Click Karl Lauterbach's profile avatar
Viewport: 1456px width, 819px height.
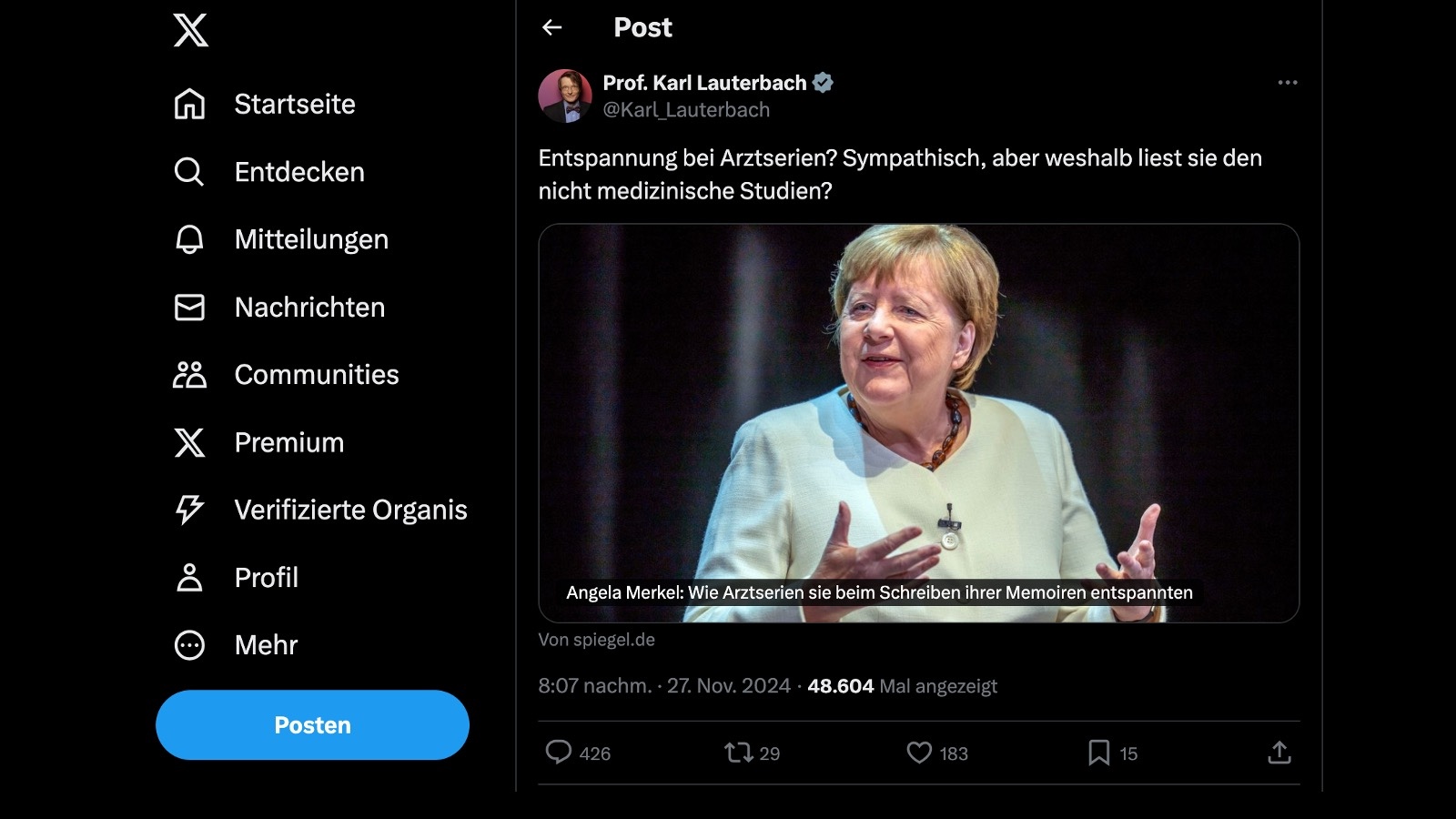pos(565,96)
